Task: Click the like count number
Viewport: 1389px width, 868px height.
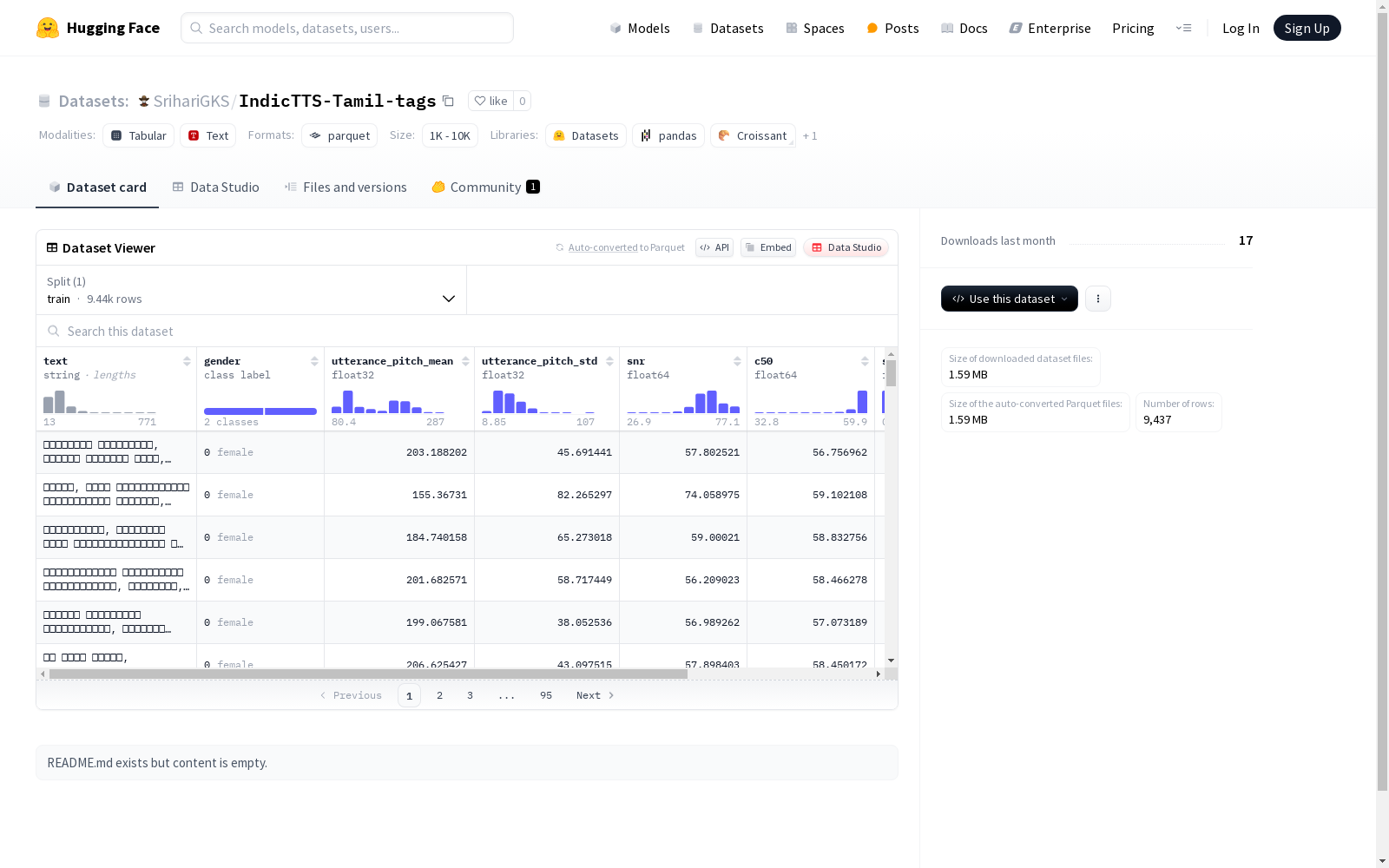Action: click(523, 101)
